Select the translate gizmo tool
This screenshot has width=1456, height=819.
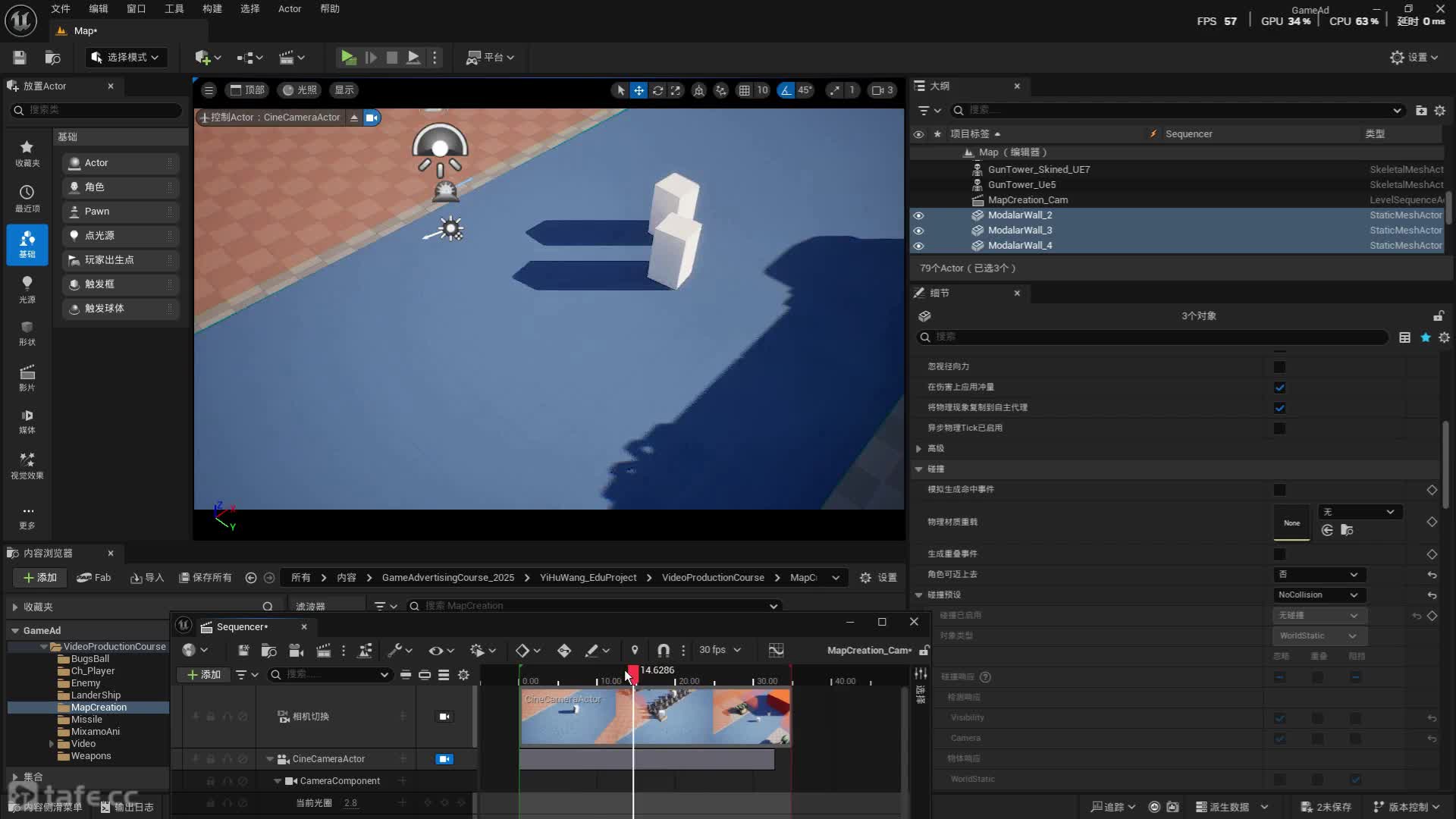tap(639, 90)
